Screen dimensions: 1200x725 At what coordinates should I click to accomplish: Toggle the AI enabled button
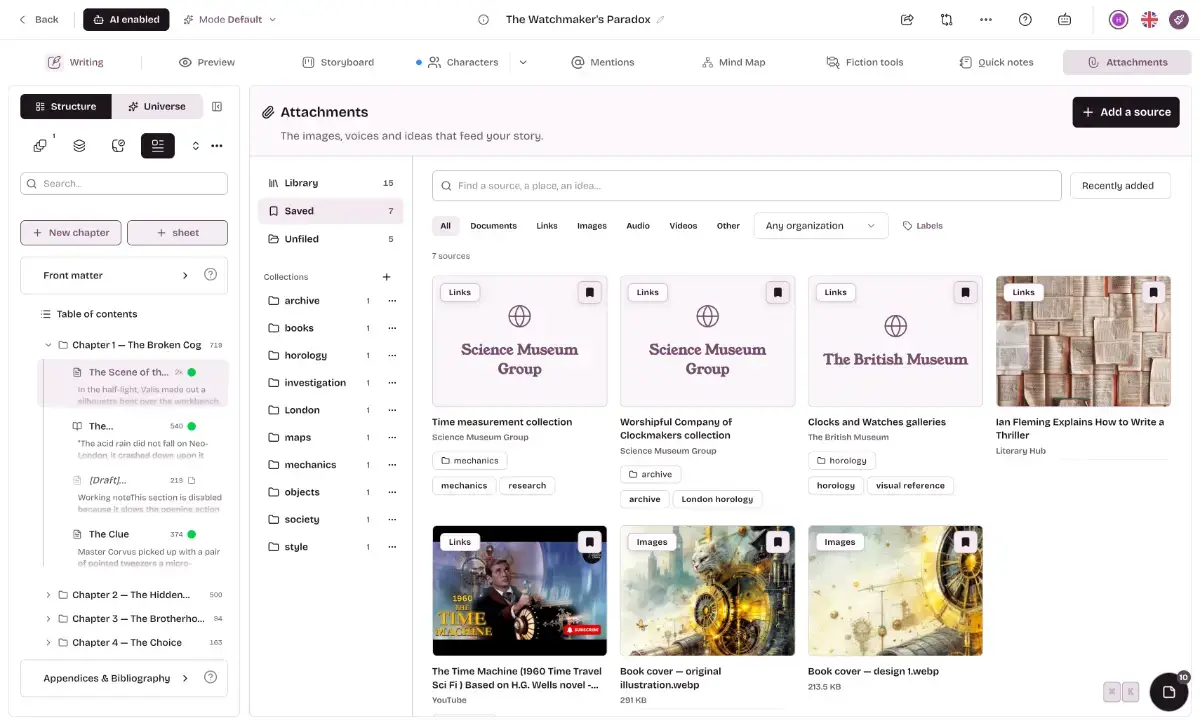pyautogui.click(x=126, y=19)
